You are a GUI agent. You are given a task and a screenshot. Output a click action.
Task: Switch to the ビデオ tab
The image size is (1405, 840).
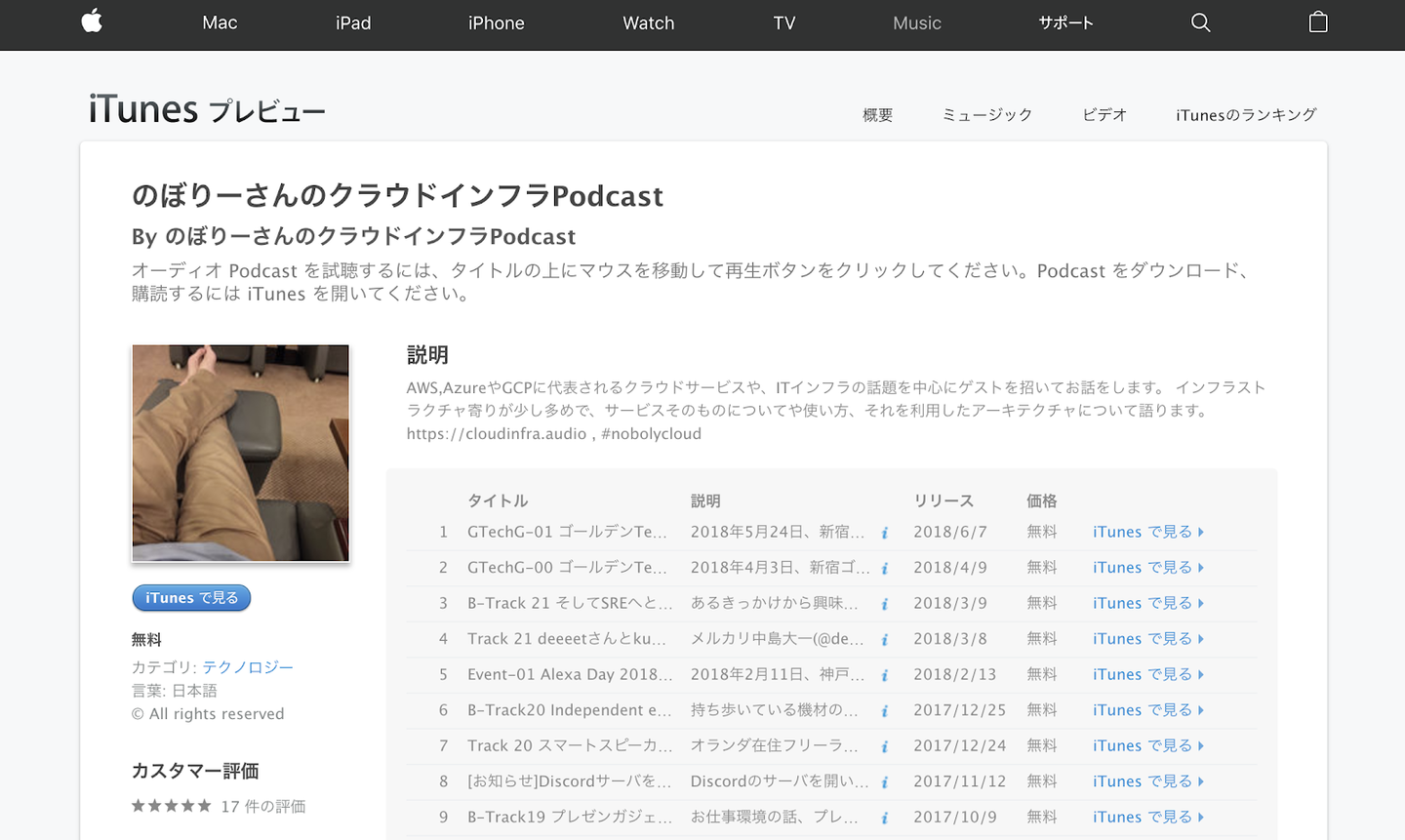[1104, 115]
